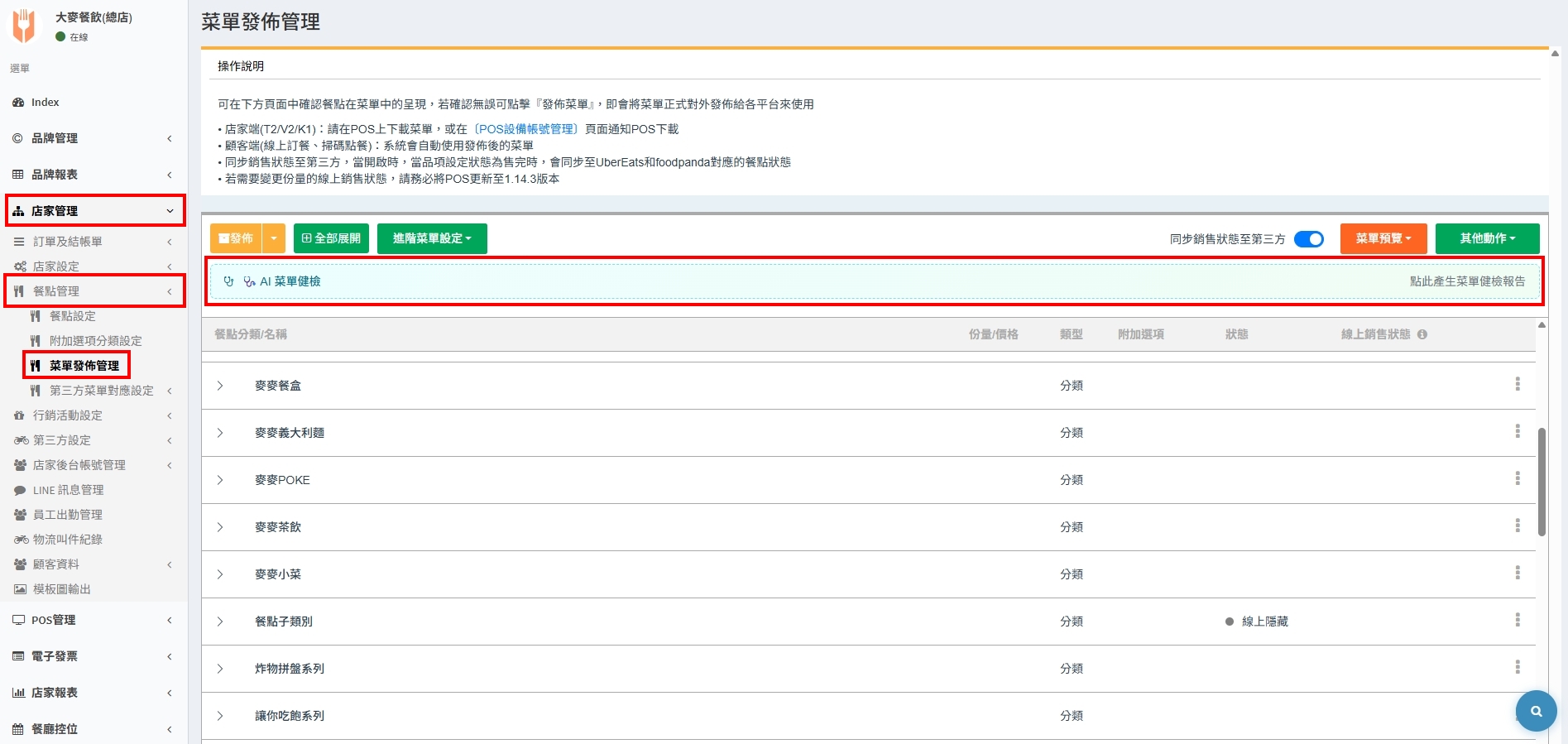
Task: Open the floating search button
Action: [x=1536, y=711]
